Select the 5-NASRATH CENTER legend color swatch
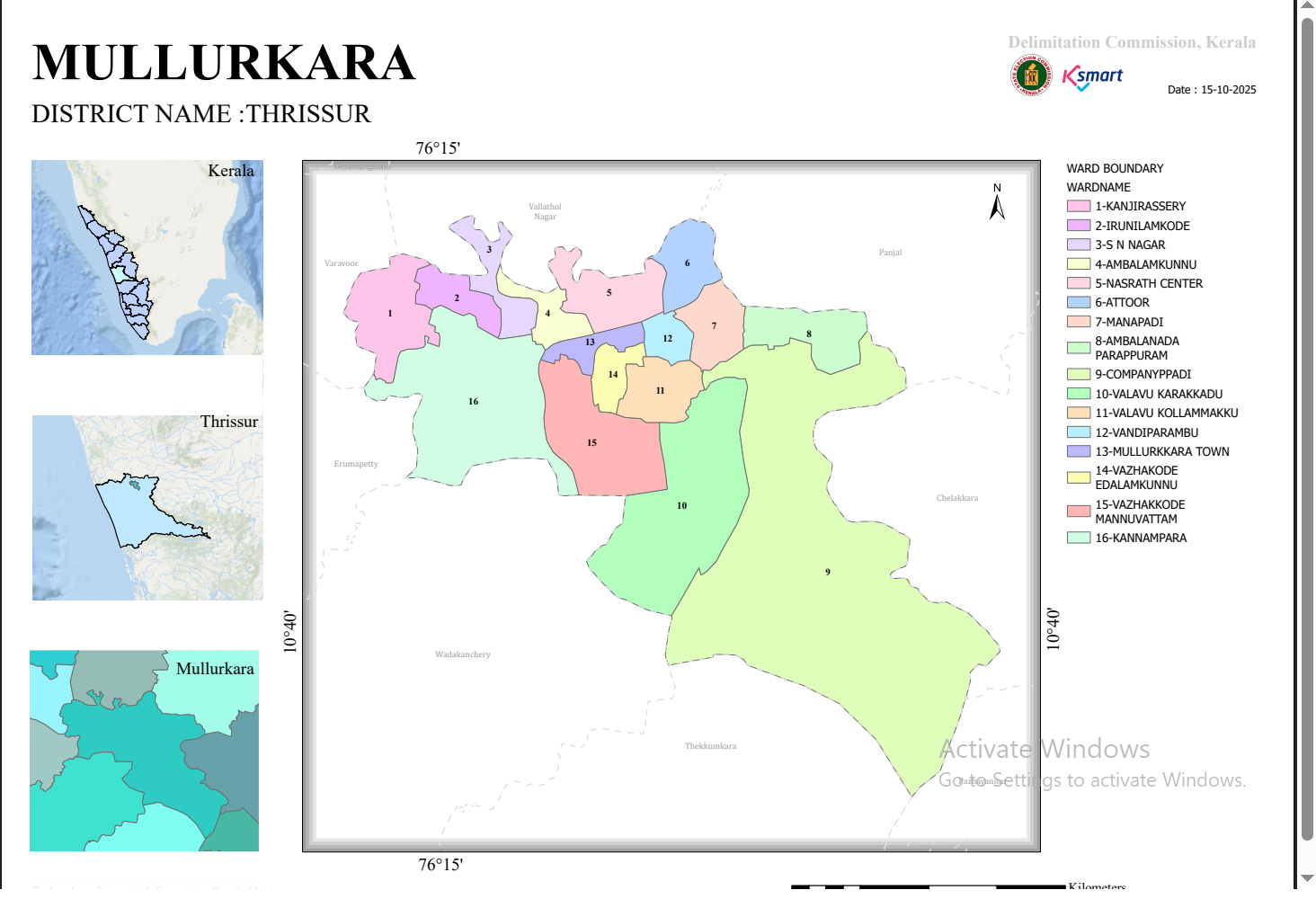1316x899 pixels. pos(1079,283)
